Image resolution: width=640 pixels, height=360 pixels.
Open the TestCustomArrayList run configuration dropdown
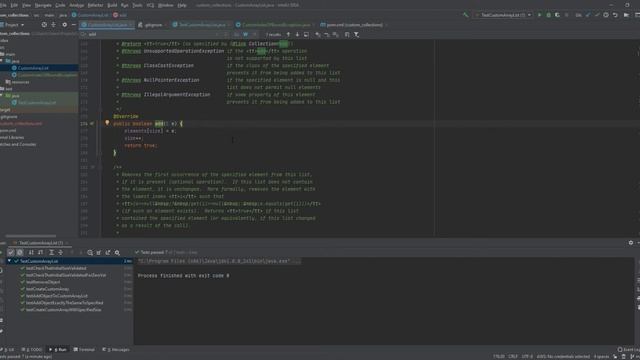[x=503, y=15]
